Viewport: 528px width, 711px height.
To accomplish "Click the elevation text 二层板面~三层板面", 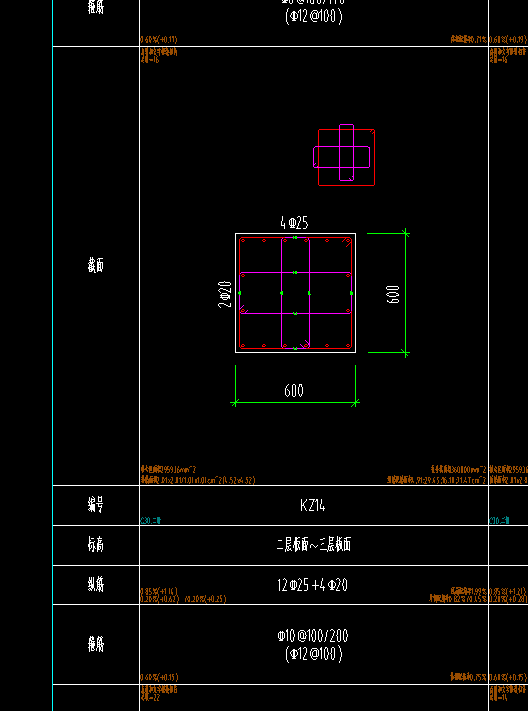I will pyautogui.click(x=313, y=544).
